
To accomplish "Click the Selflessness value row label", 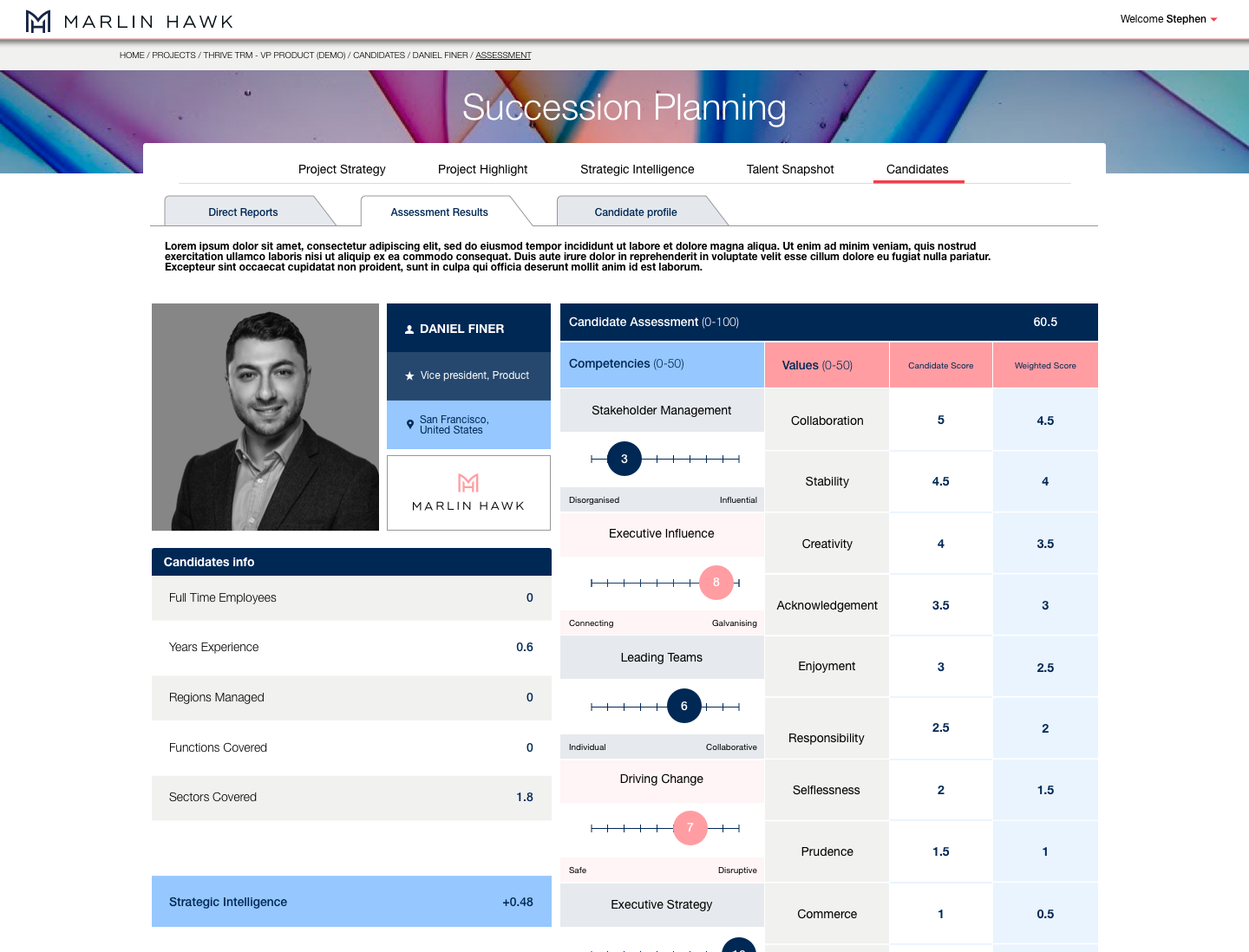I will 827,790.
